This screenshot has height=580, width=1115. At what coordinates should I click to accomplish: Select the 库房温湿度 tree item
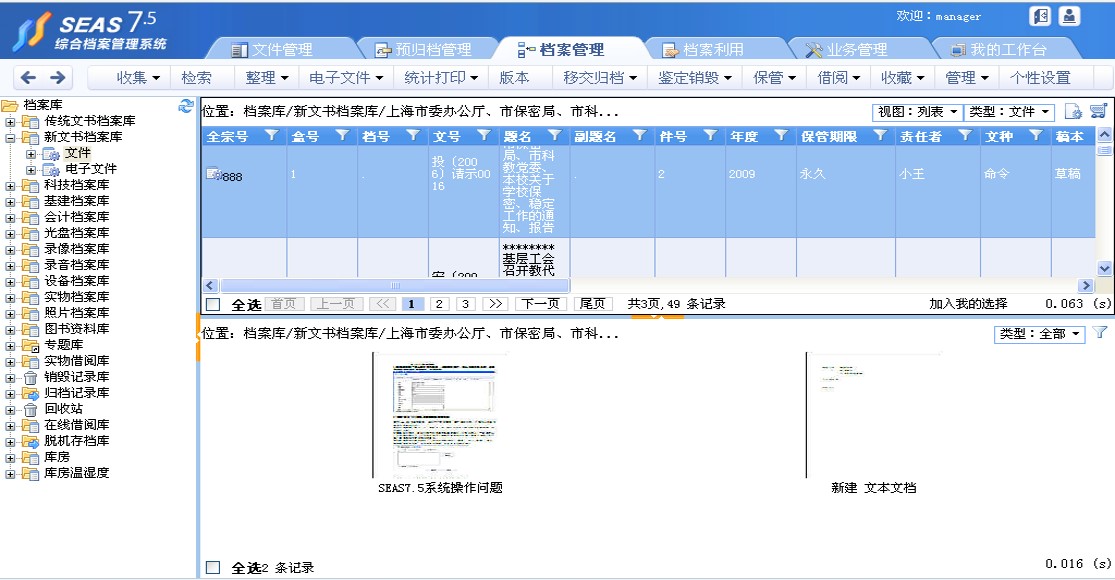(77, 473)
